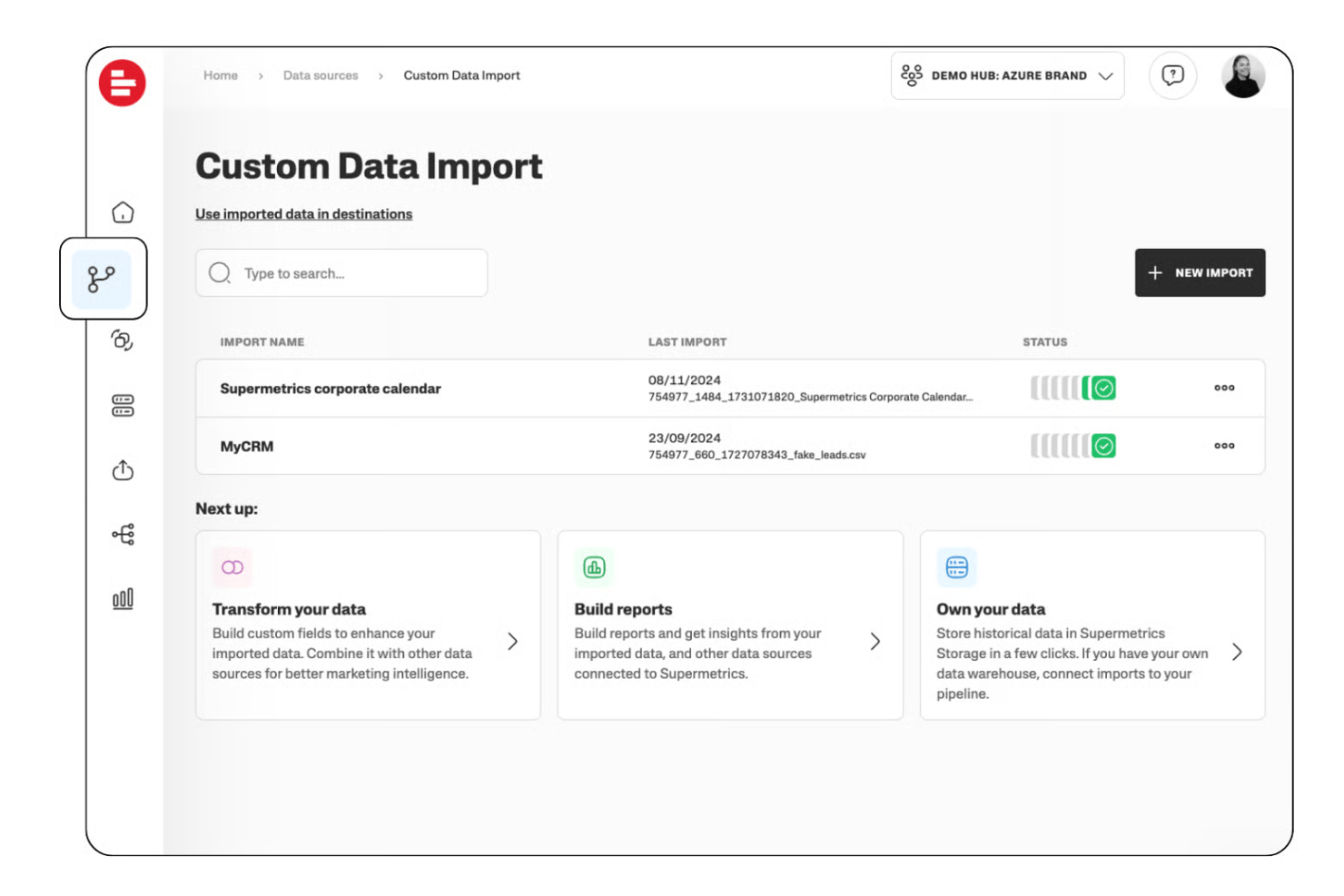Open the user profile avatar

pos(1243,76)
